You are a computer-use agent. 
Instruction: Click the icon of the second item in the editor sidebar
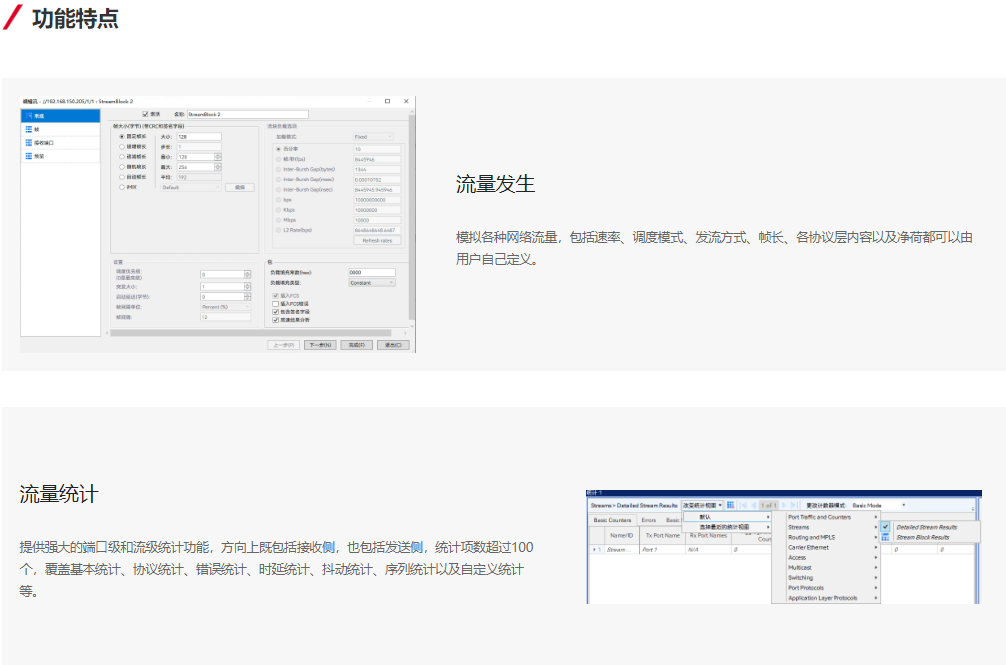(28, 129)
